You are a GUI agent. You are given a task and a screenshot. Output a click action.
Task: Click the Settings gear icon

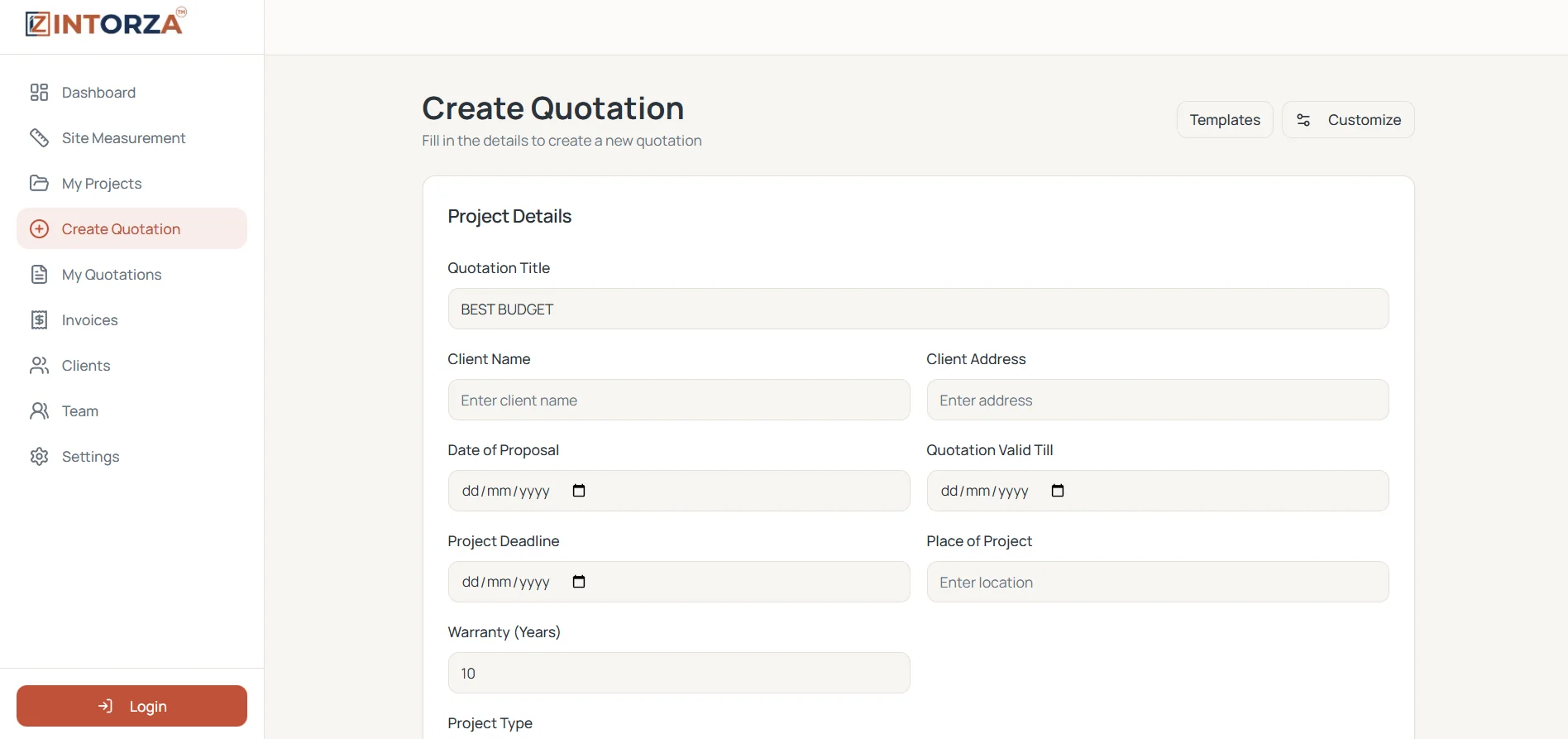pyautogui.click(x=39, y=456)
